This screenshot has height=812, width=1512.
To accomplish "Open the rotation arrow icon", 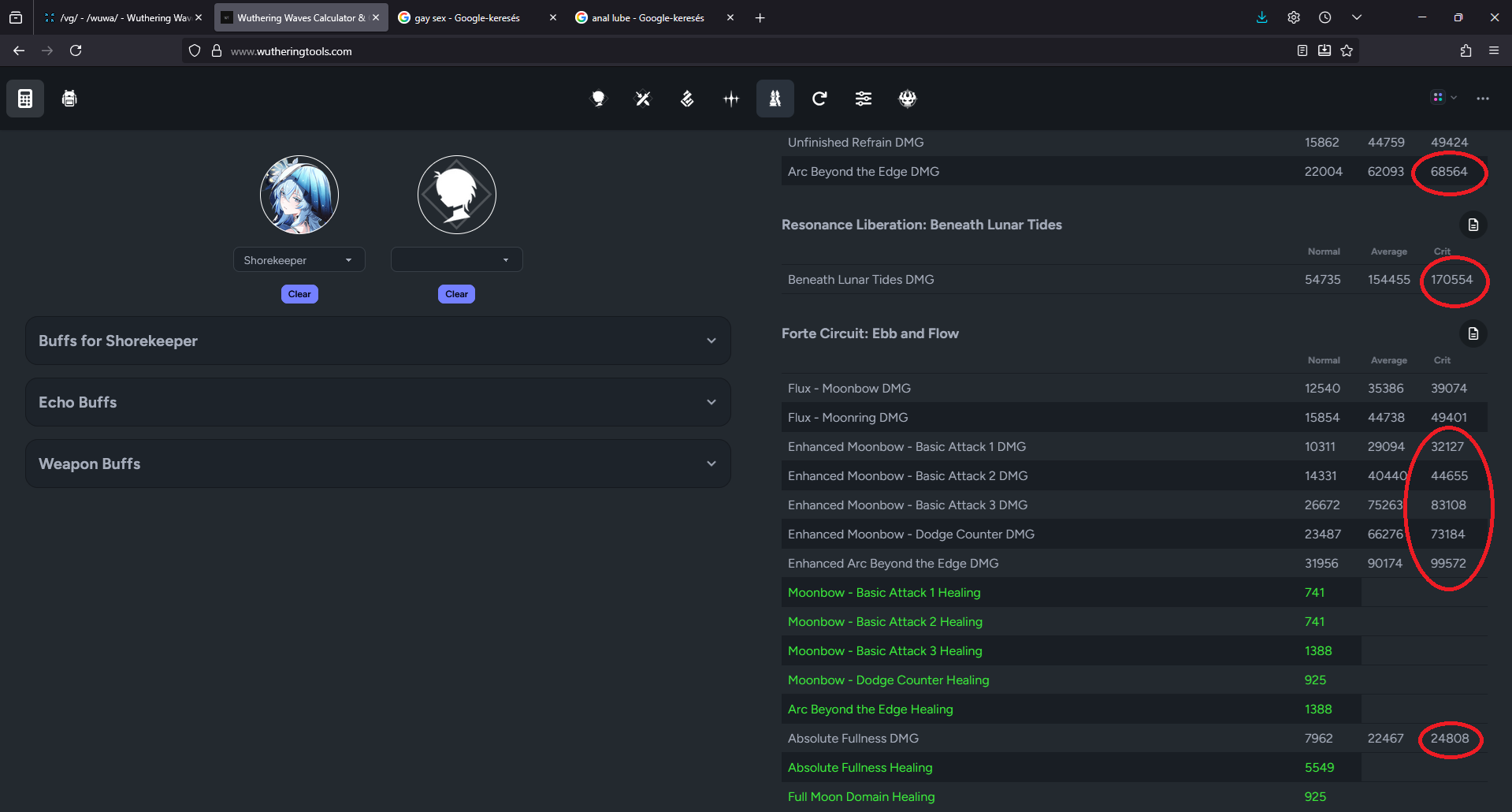I will click(819, 99).
